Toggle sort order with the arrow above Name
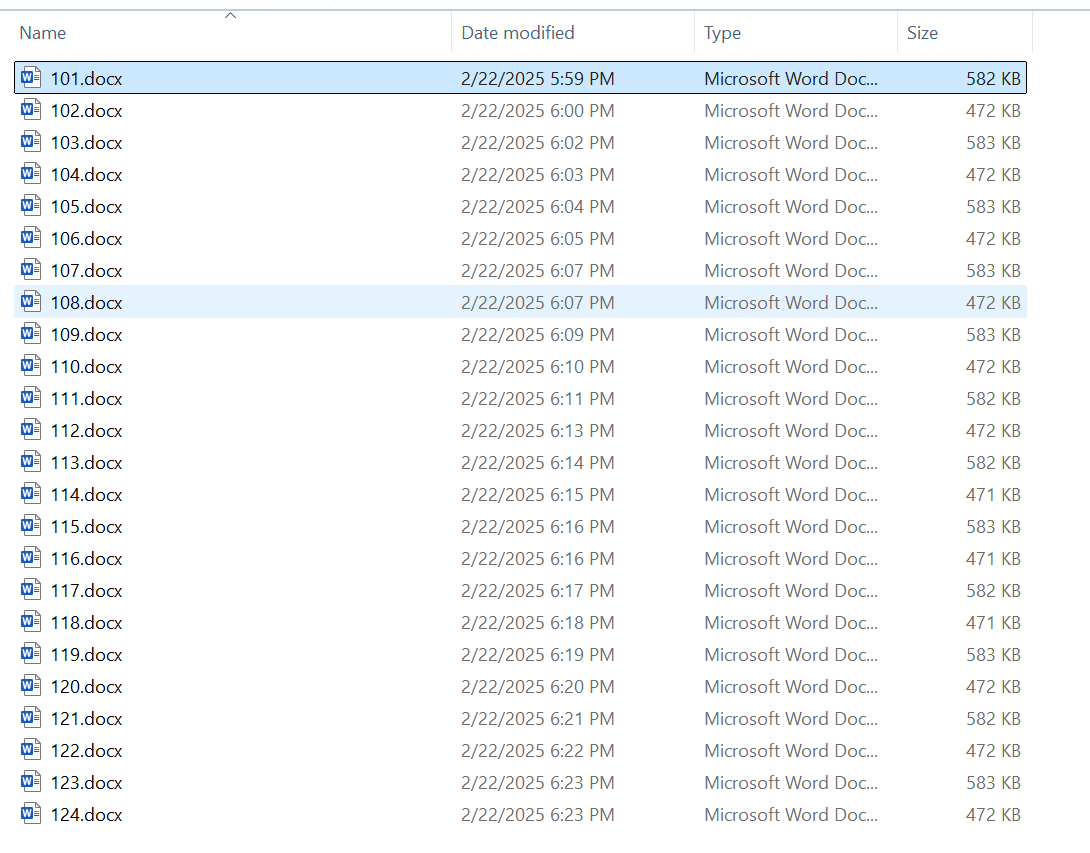Viewport: 1090px width, 853px height. coord(231,15)
